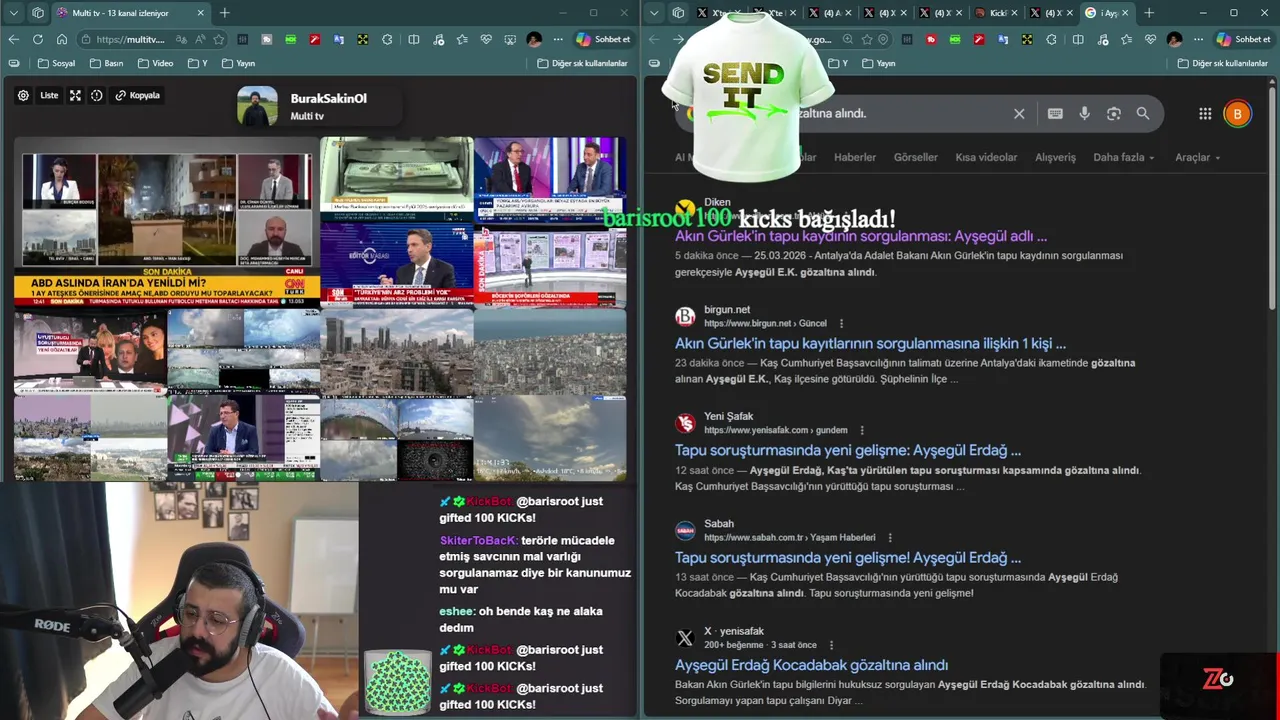The image size is (1280, 720).
Task: Open on-screen keyboard icon in Google search
Action: click(x=1055, y=114)
